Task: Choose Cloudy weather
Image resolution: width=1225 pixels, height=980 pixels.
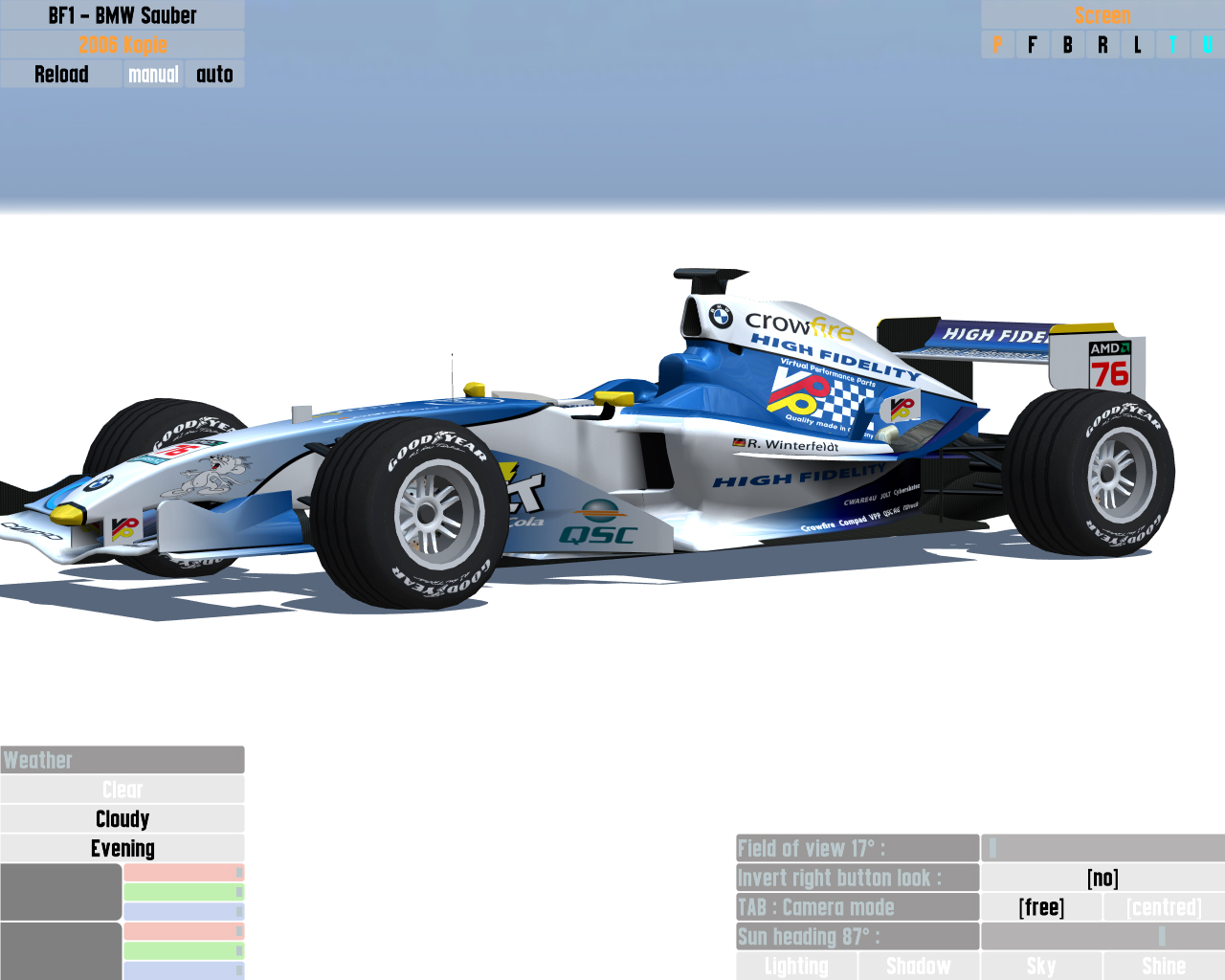Action: point(122,819)
